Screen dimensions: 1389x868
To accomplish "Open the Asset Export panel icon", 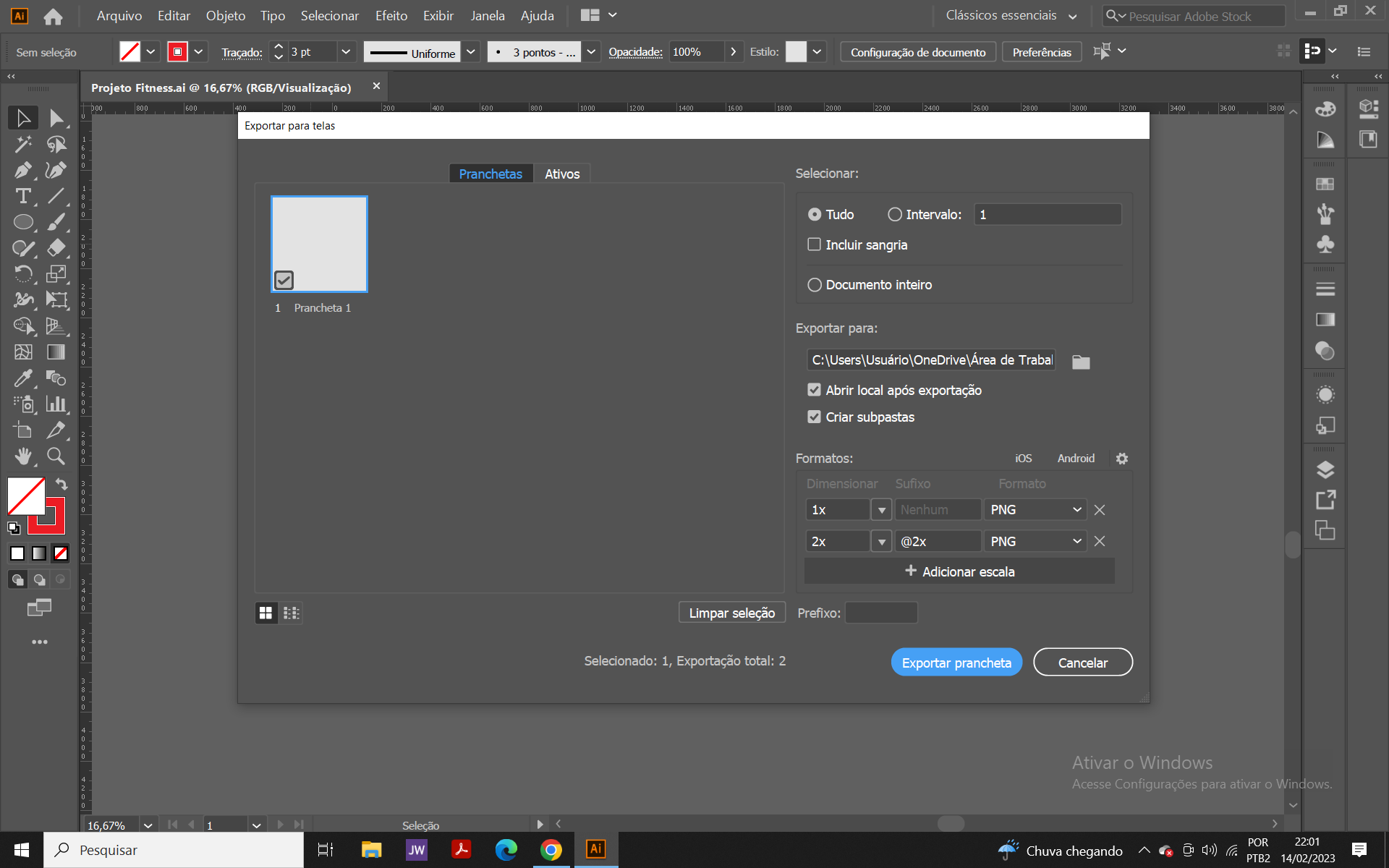I will (x=1325, y=500).
